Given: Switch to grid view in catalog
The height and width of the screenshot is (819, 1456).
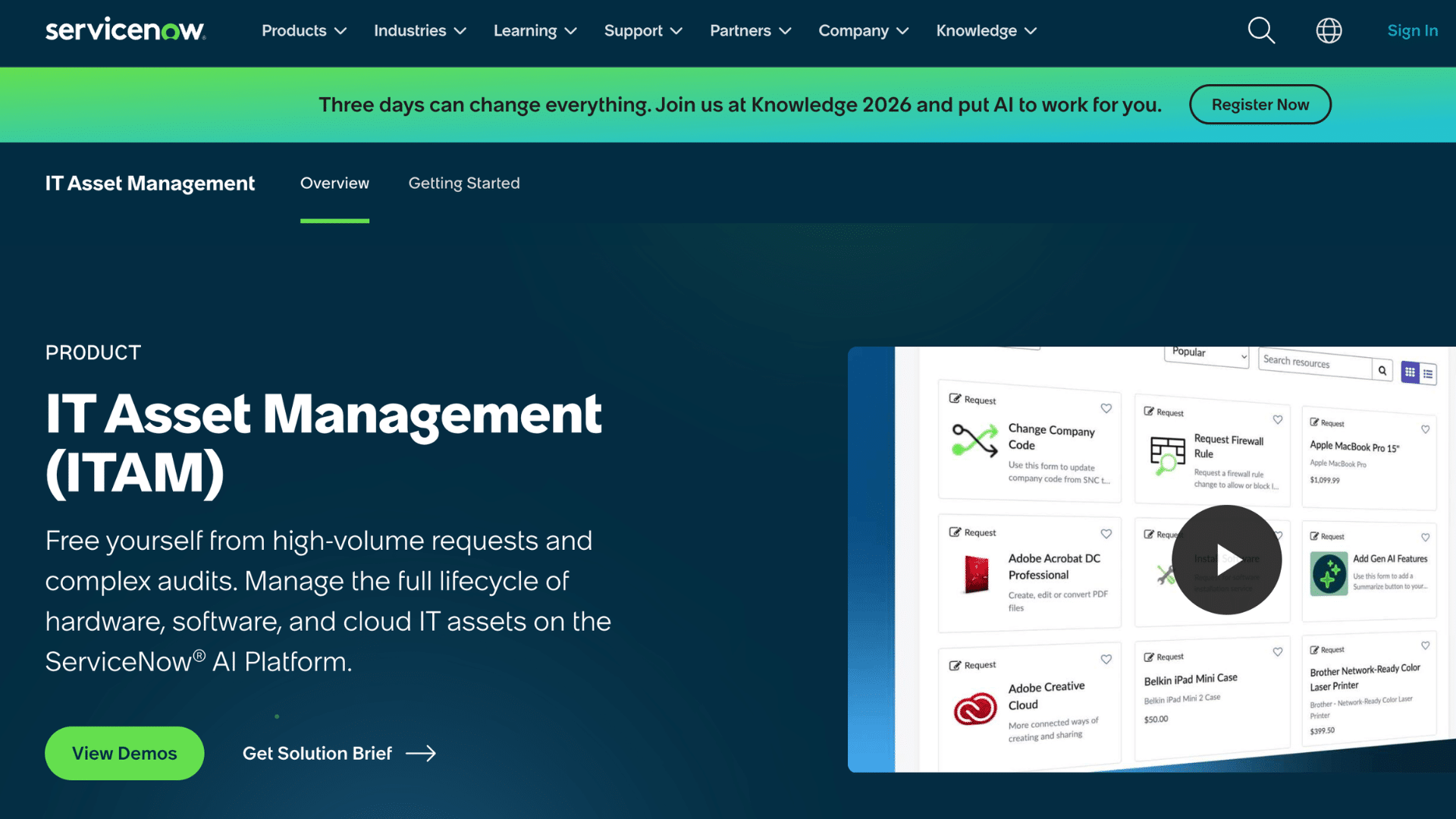Looking at the screenshot, I should click(x=1410, y=372).
